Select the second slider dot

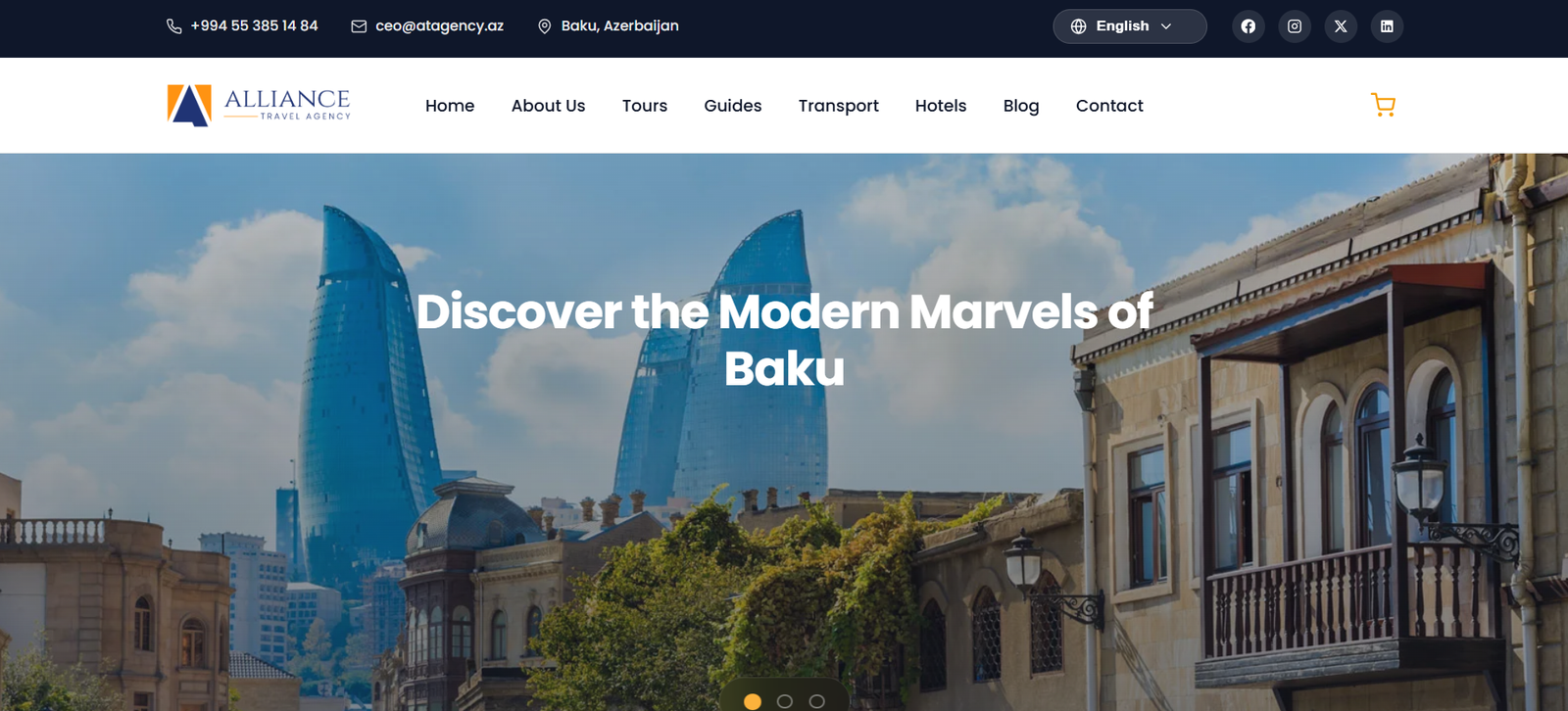[x=785, y=701]
